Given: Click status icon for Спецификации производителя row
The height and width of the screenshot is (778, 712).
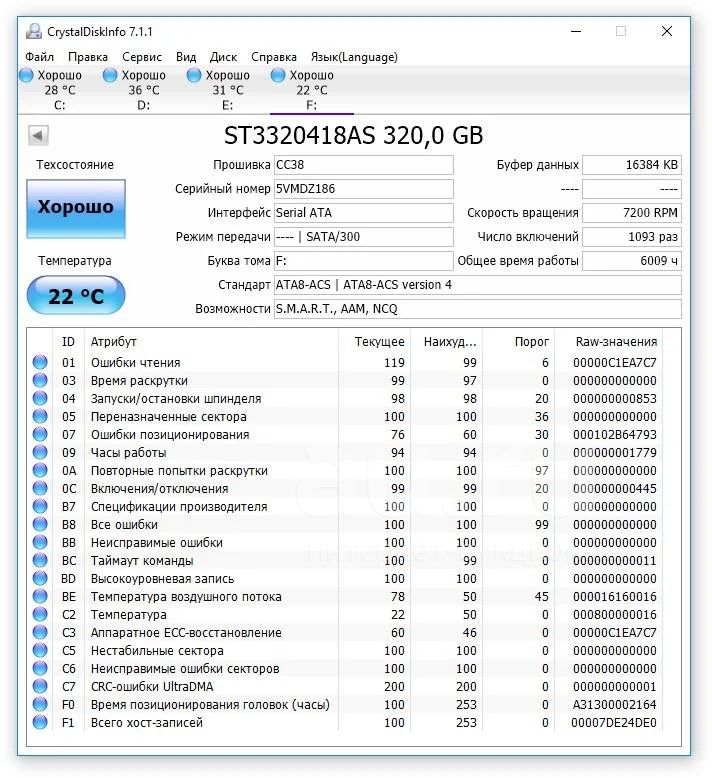Looking at the screenshot, I should pos(40,507).
